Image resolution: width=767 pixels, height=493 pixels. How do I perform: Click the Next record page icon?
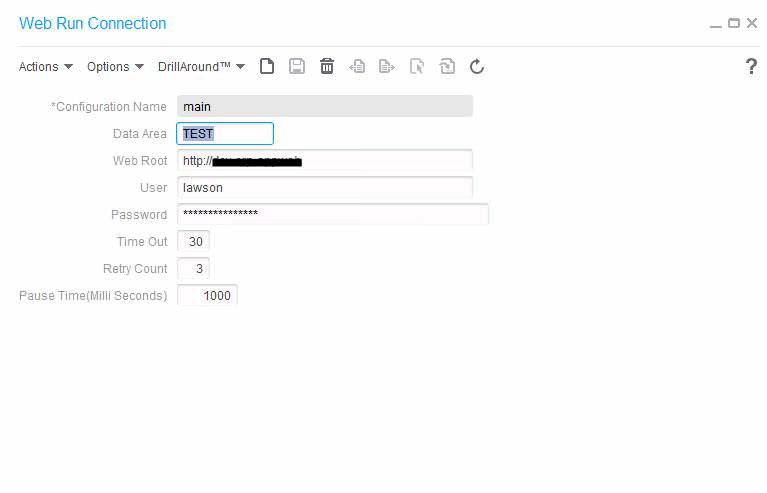[x=386, y=66]
